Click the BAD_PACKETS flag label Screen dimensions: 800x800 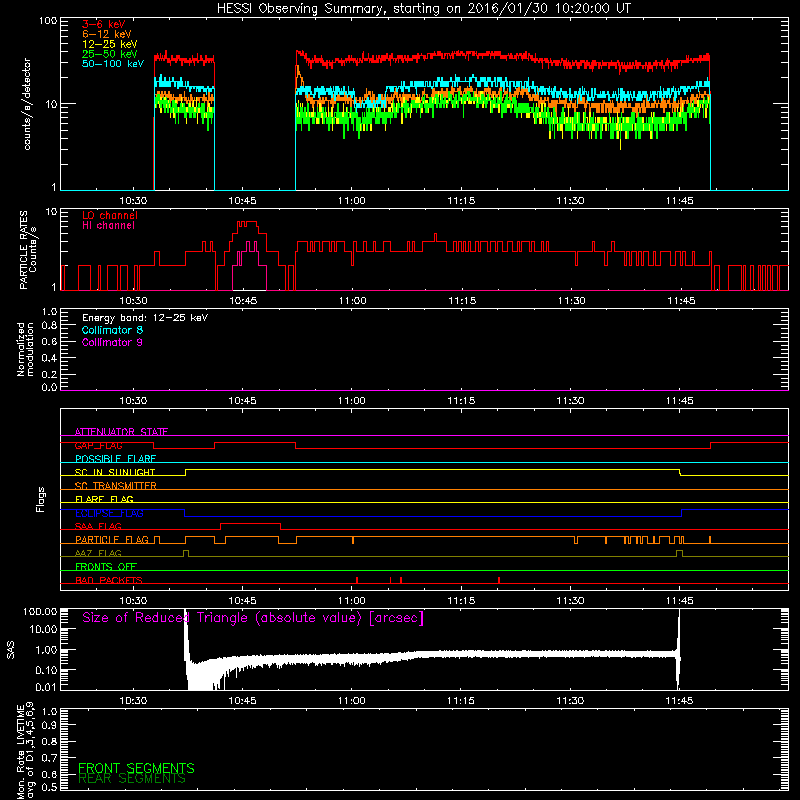pos(109,580)
